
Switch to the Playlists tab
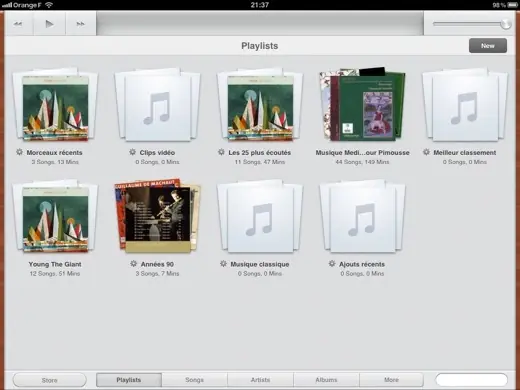point(129,380)
